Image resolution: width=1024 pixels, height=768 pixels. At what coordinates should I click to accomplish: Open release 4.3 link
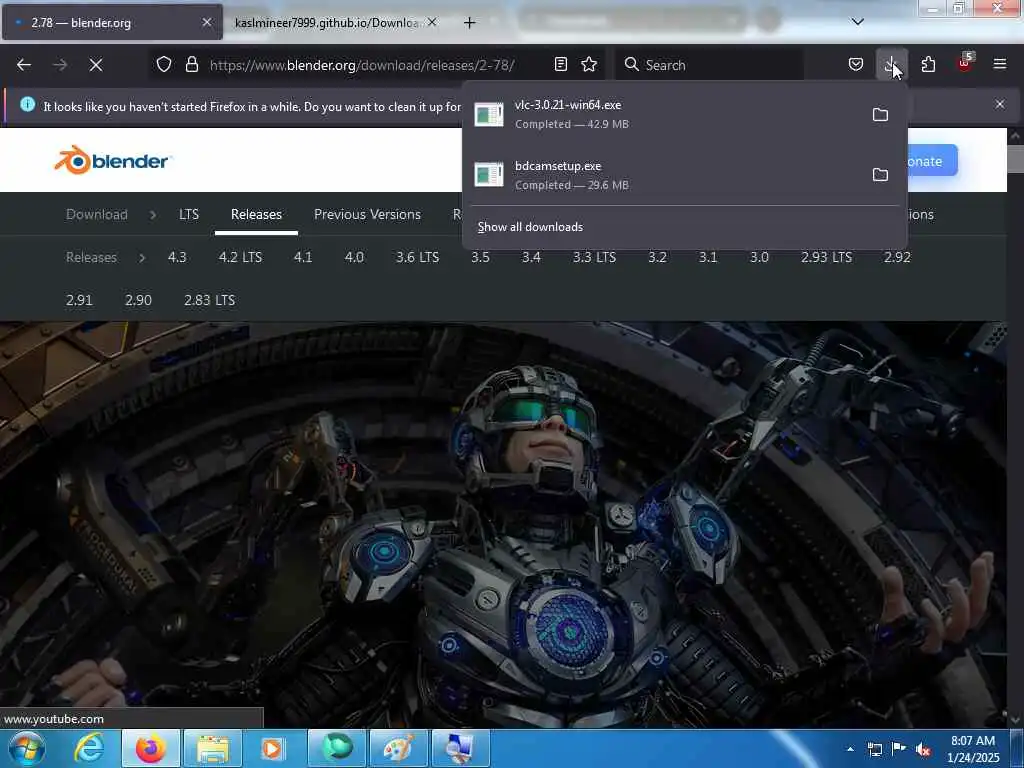point(177,257)
